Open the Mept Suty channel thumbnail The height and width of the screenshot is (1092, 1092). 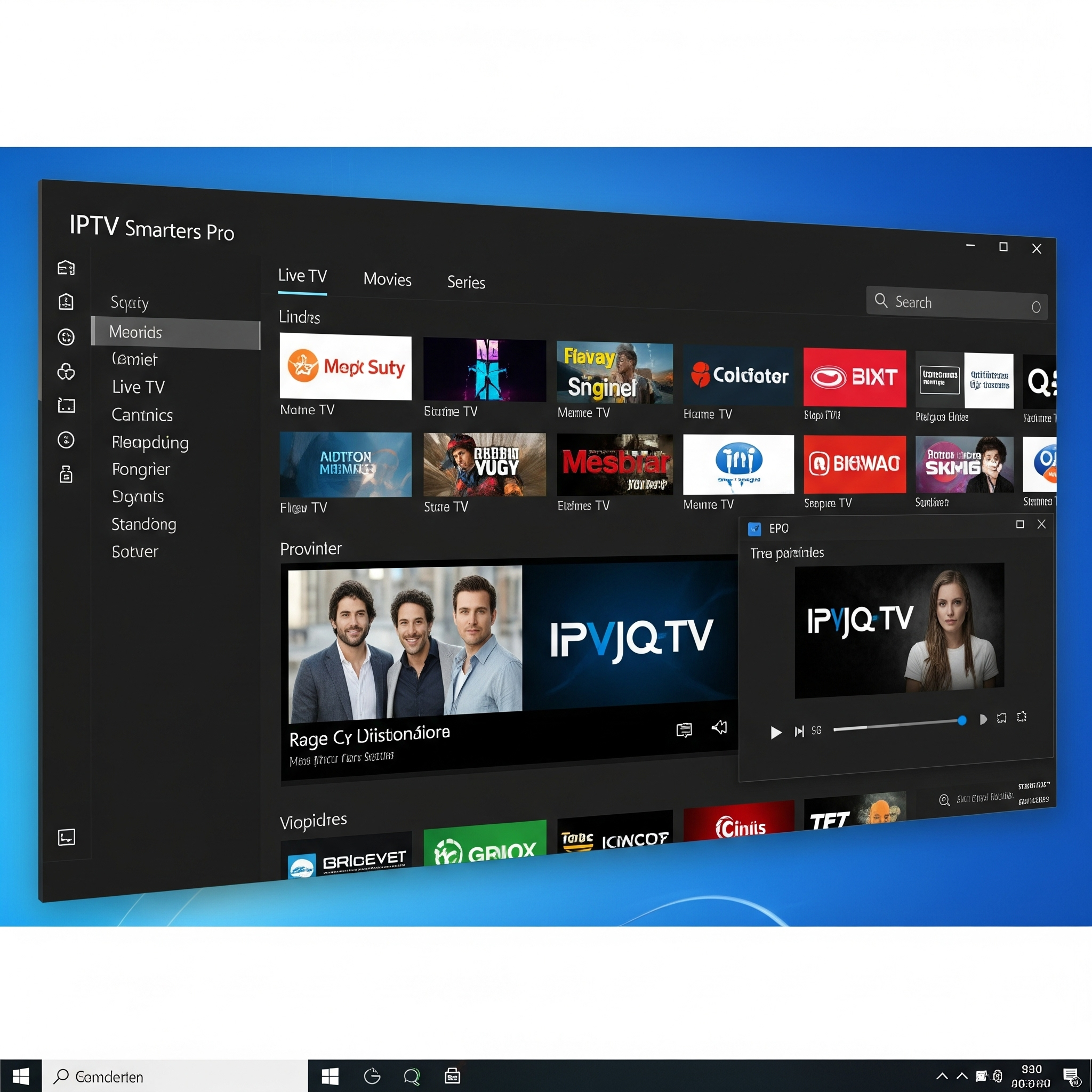click(x=346, y=367)
